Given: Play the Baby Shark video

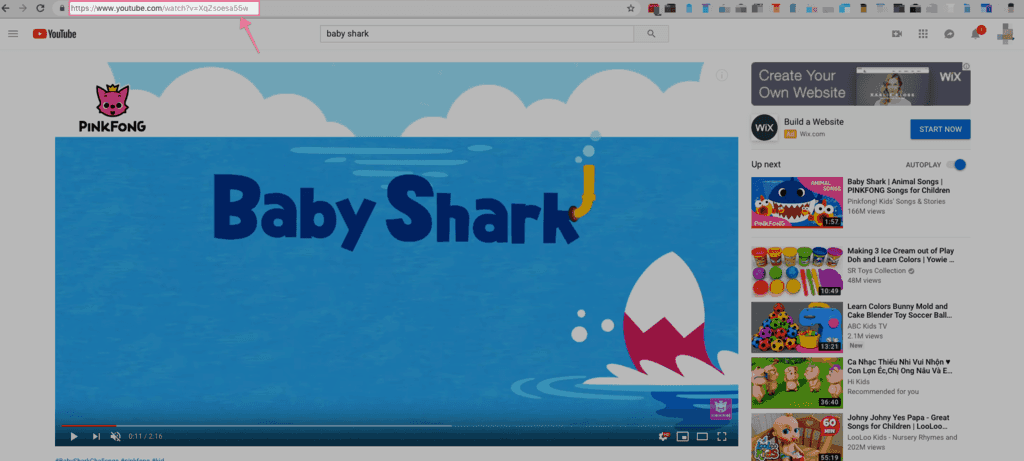Looking at the screenshot, I should point(74,436).
